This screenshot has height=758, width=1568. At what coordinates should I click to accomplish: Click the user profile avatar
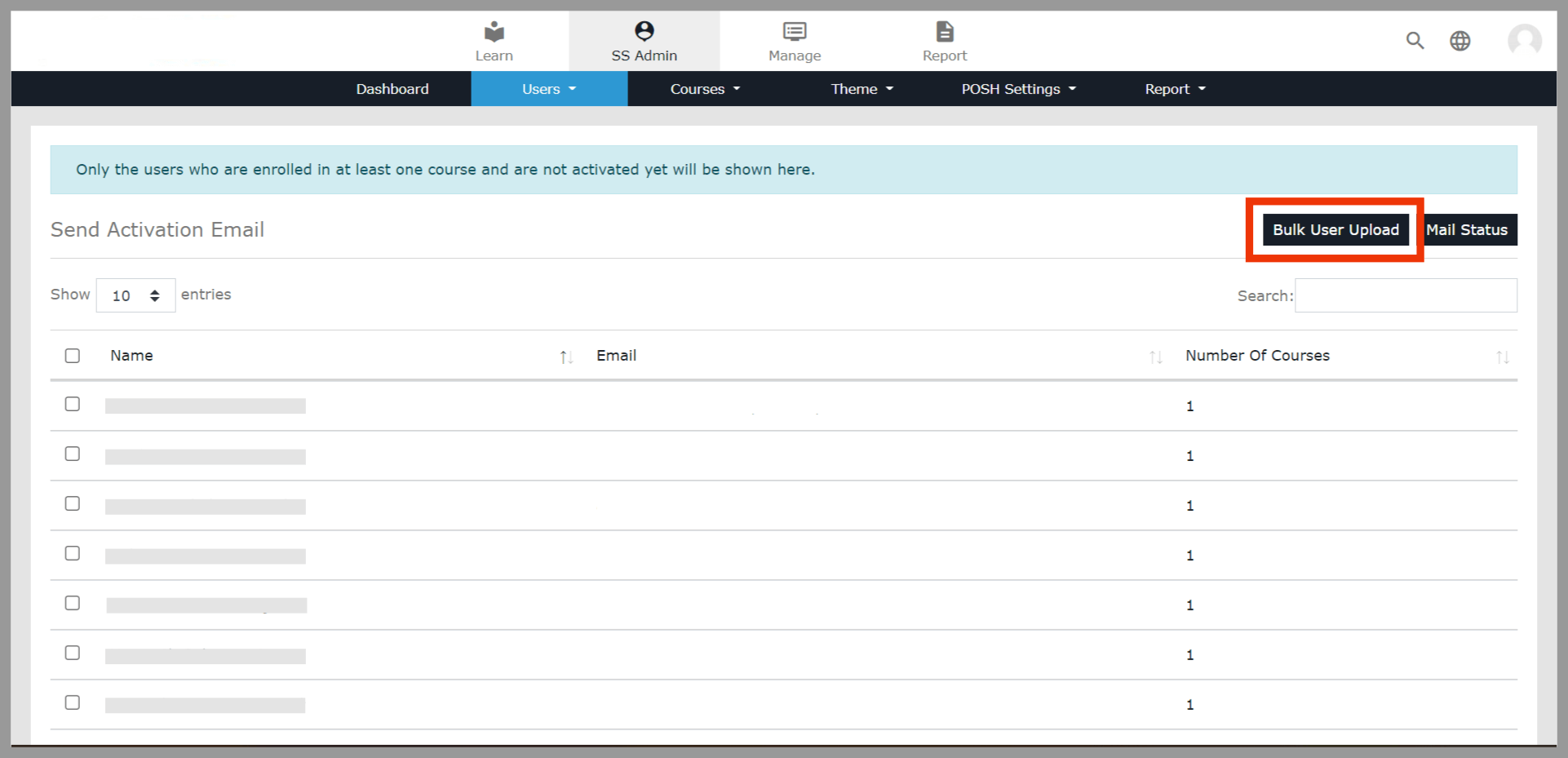tap(1523, 40)
